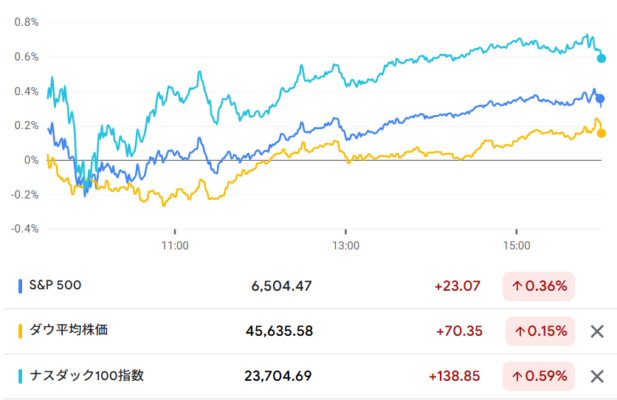Click the Dow ↑0.15% change badge
Viewport: 617px width, 400px height.
pos(540,331)
